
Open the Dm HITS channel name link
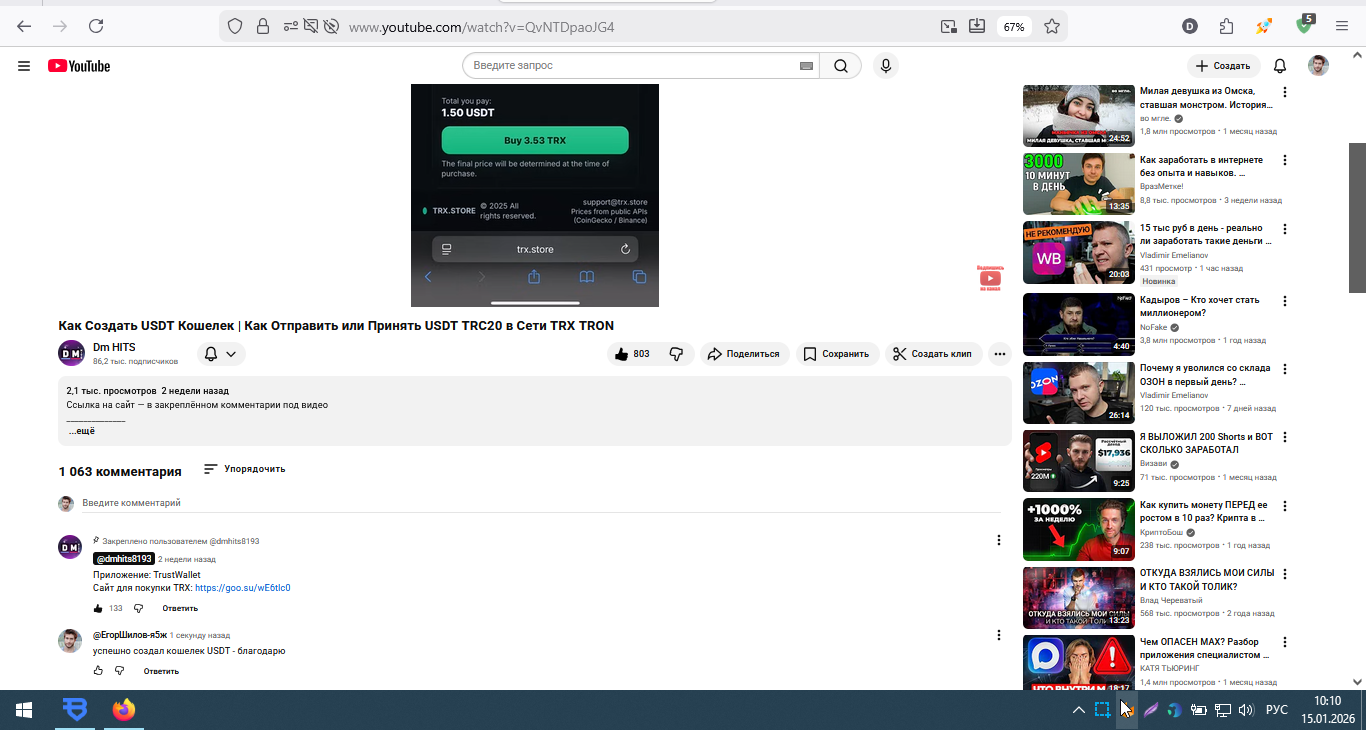click(x=114, y=347)
